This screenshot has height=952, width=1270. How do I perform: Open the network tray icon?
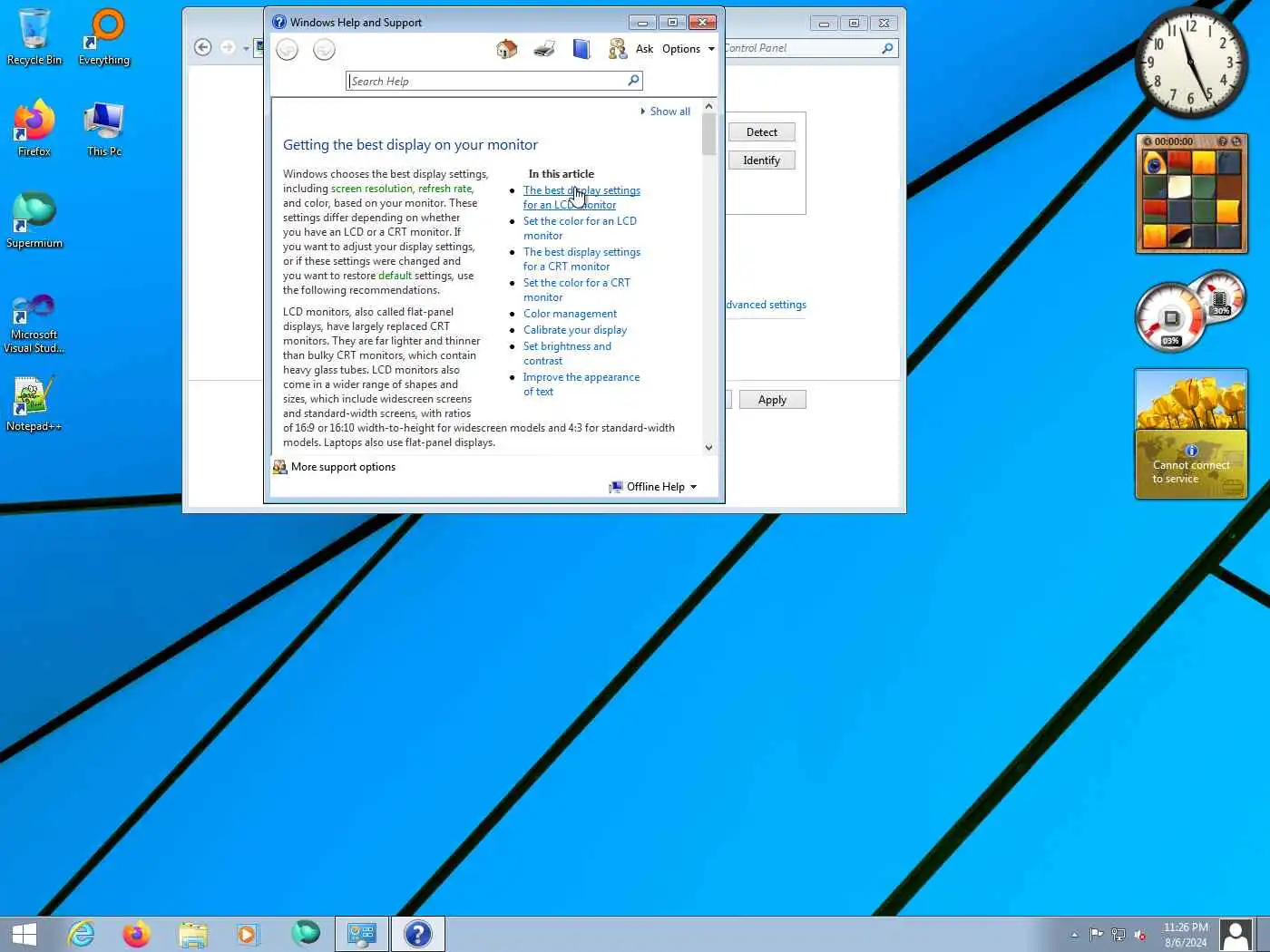tap(1119, 934)
